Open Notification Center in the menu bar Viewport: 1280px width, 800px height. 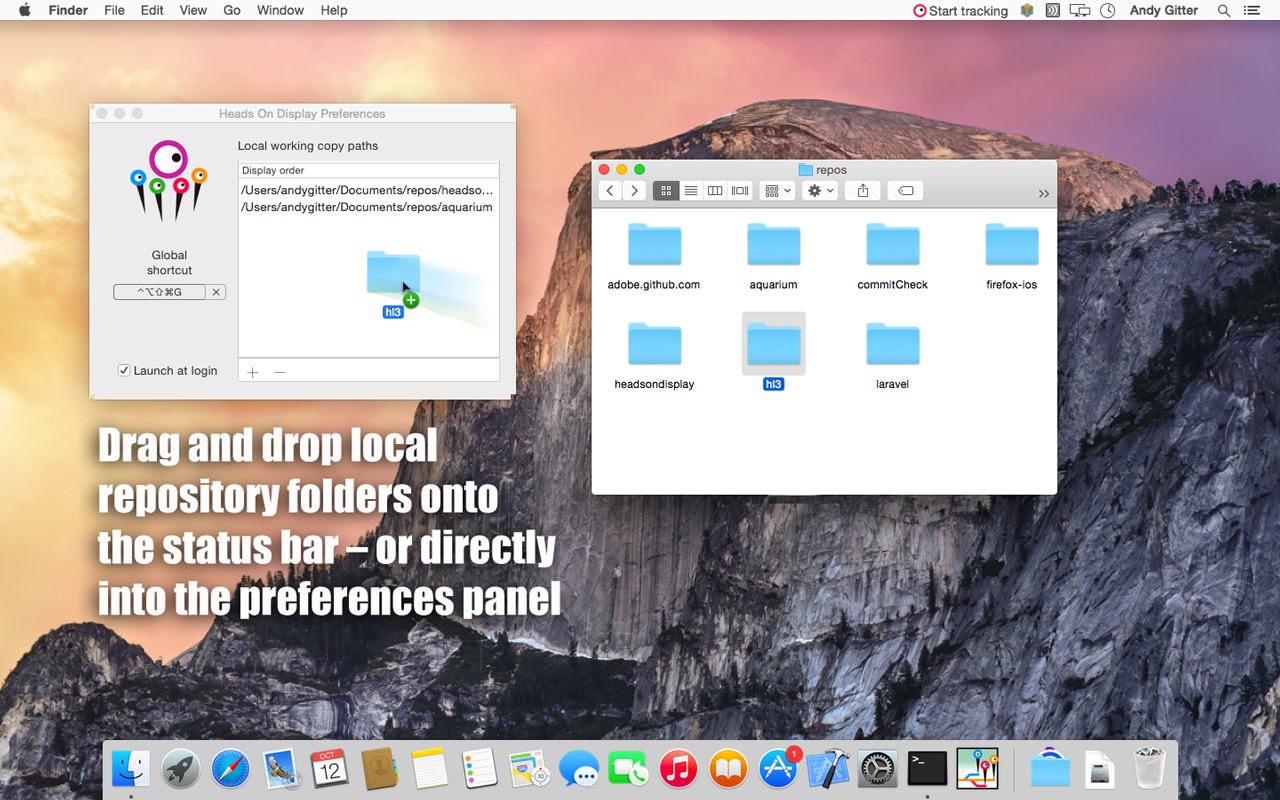click(x=1251, y=10)
